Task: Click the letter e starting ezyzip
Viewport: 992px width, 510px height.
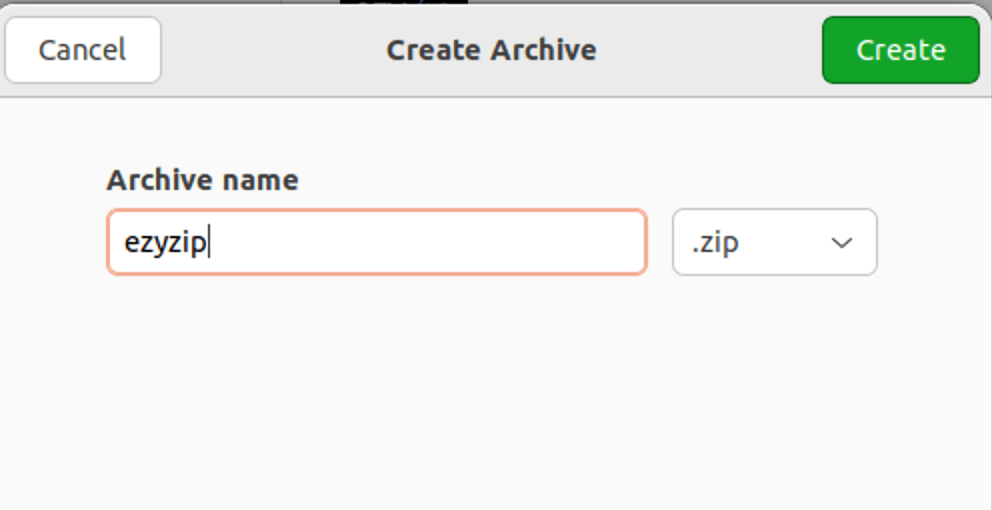Action: pos(130,243)
